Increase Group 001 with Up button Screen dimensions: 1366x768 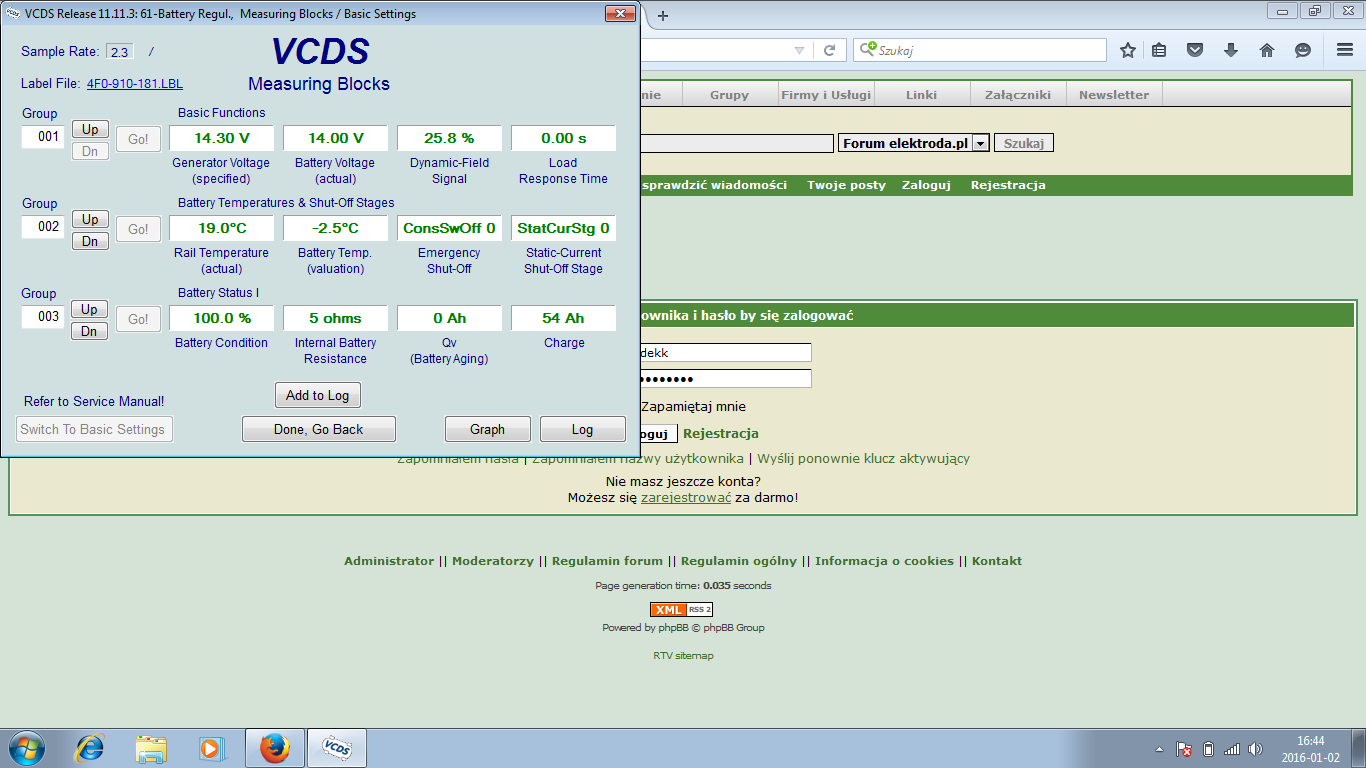pyautogui.click(x=90, y=129)
